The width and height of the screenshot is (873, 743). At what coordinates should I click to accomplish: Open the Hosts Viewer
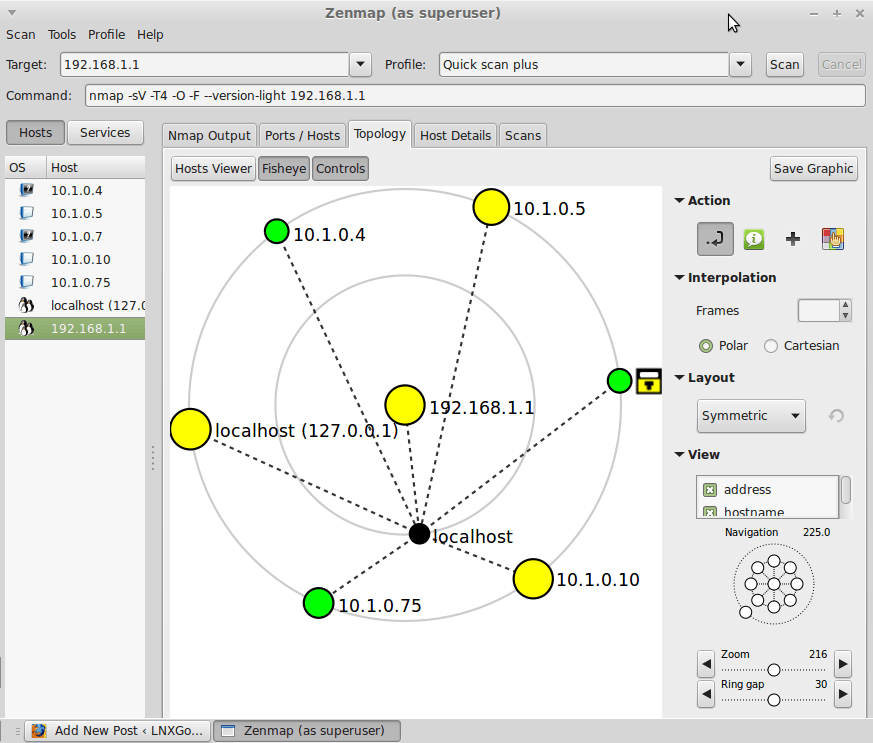(213, 169)
